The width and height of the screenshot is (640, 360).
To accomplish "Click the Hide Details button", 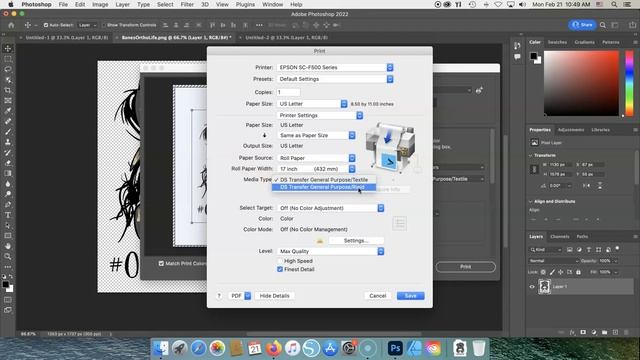I will pos(275,296).
